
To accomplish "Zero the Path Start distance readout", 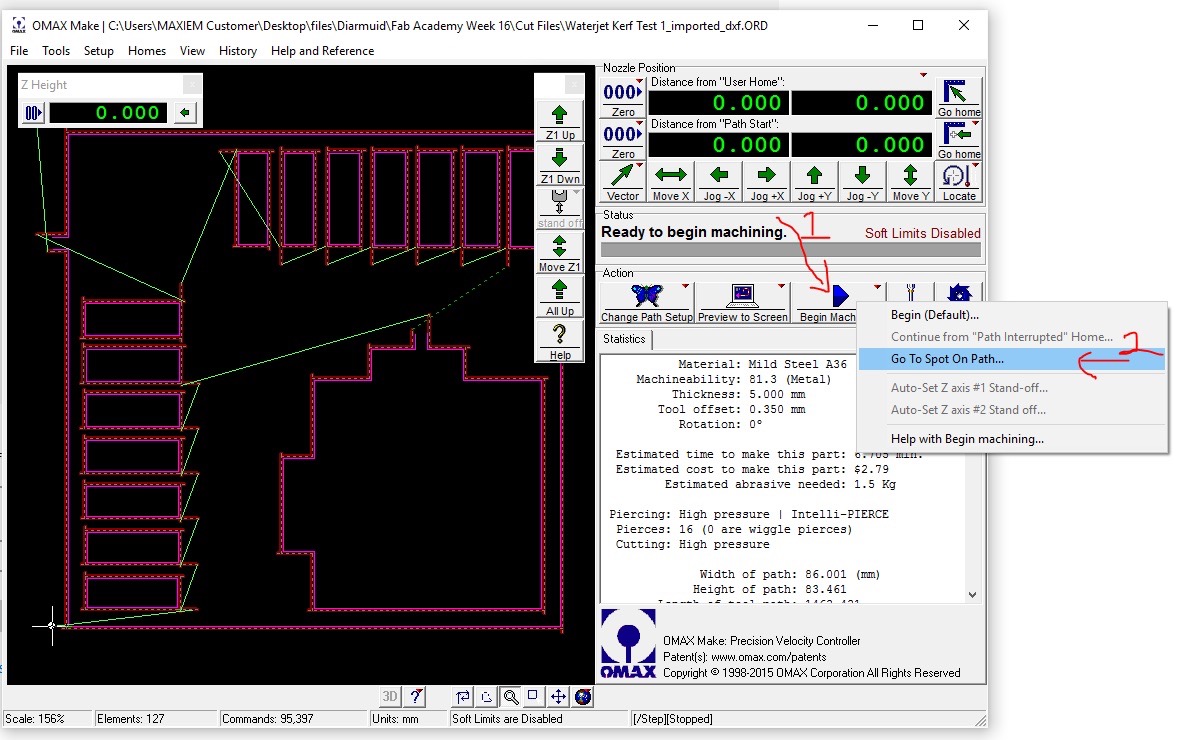I will click(x=622, y=140).
